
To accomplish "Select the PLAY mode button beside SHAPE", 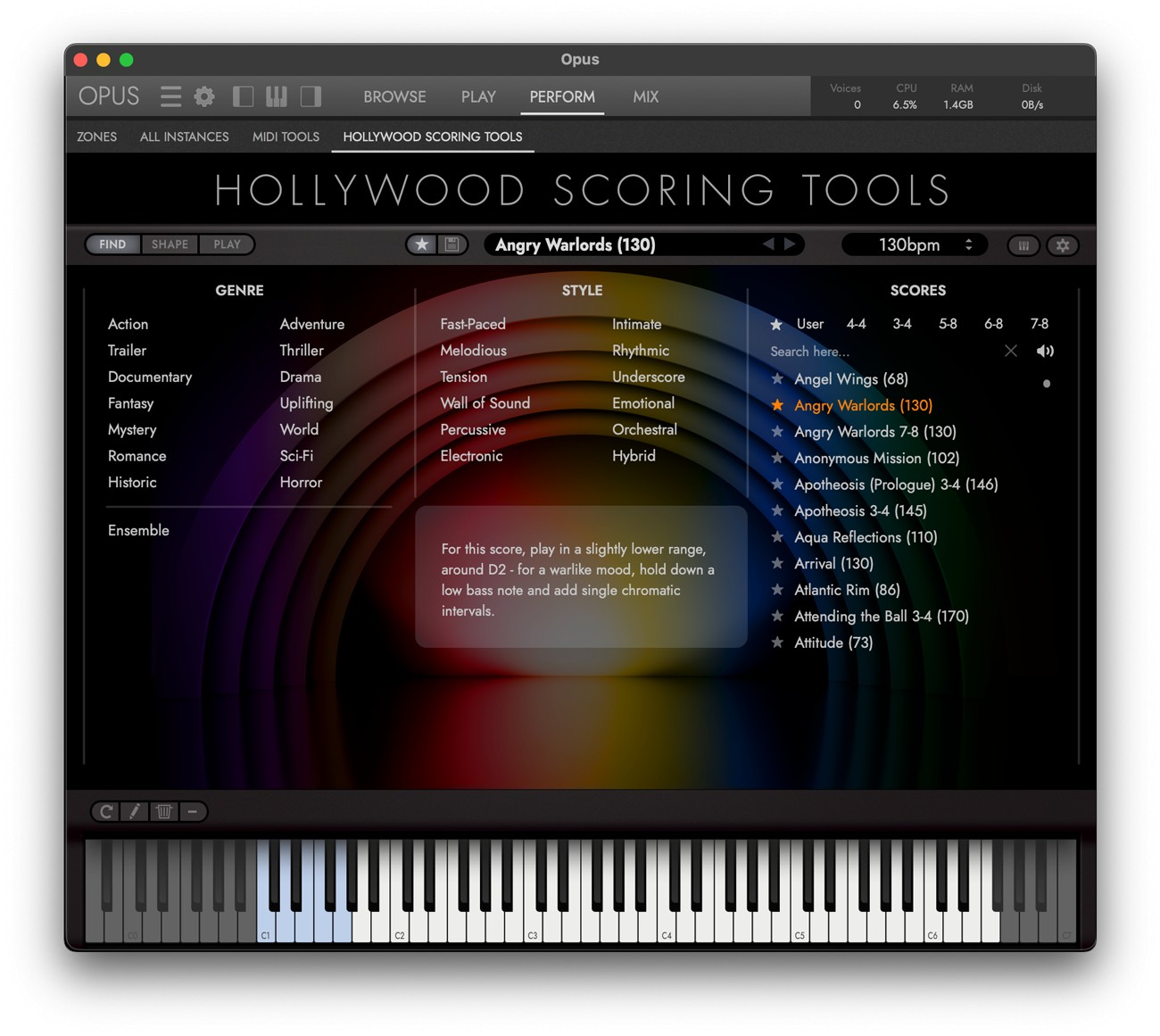I will (227, 244).
